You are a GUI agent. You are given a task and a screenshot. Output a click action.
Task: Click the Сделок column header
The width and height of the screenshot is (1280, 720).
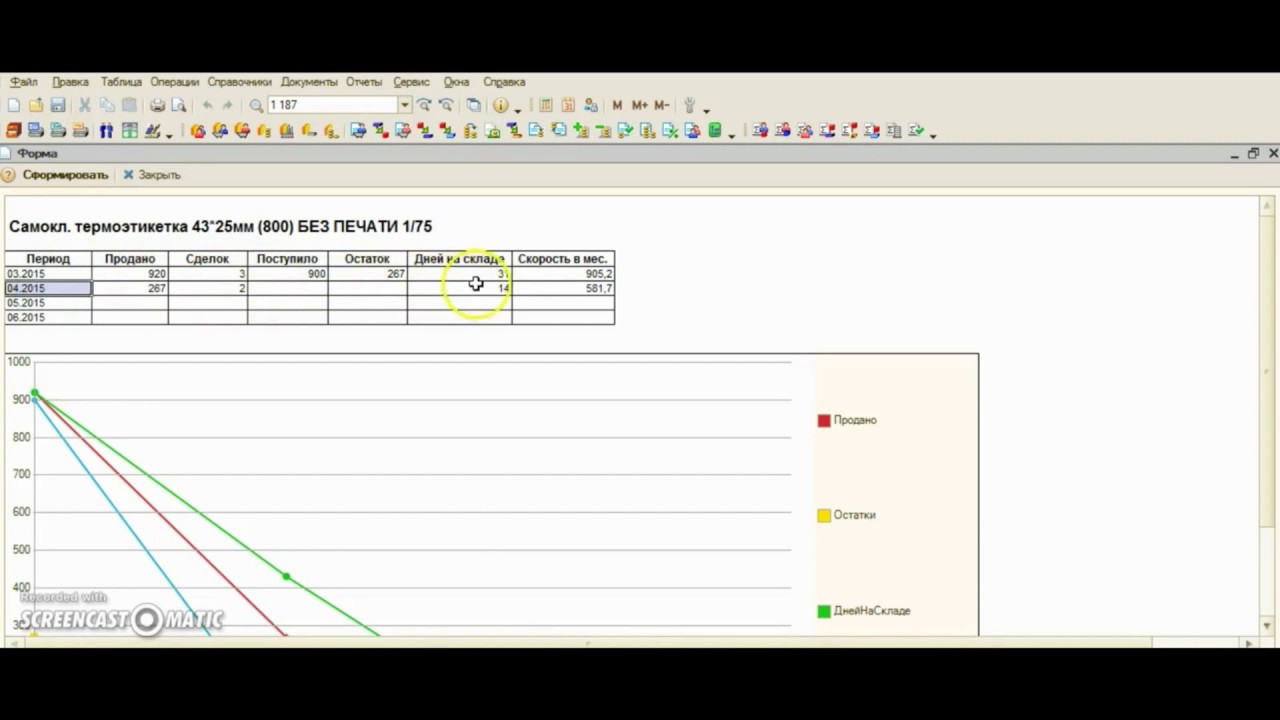pos(208,259)
